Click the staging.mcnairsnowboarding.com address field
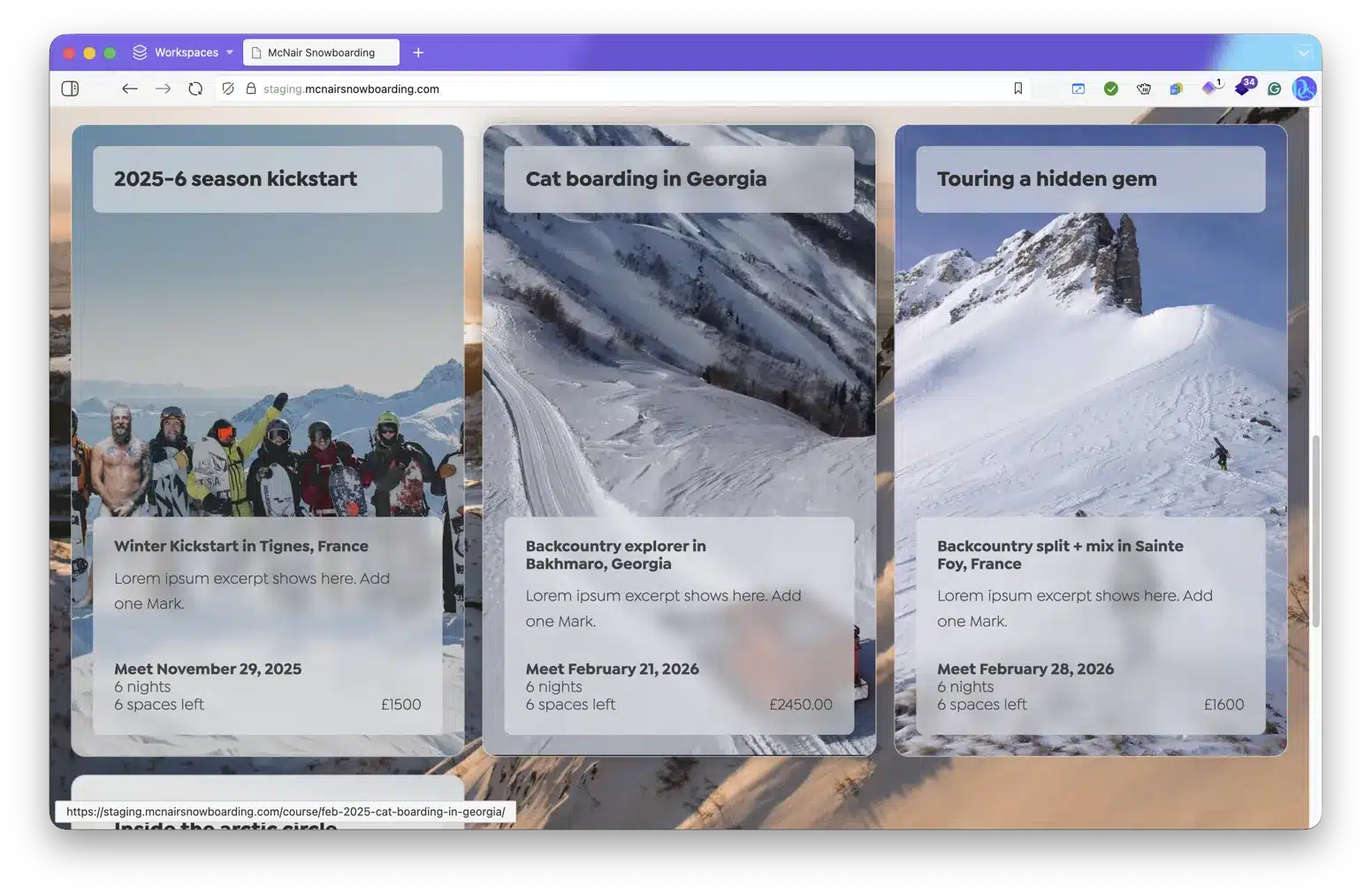The height and width of the screenshot is (895, 1372). click(619, 88)
